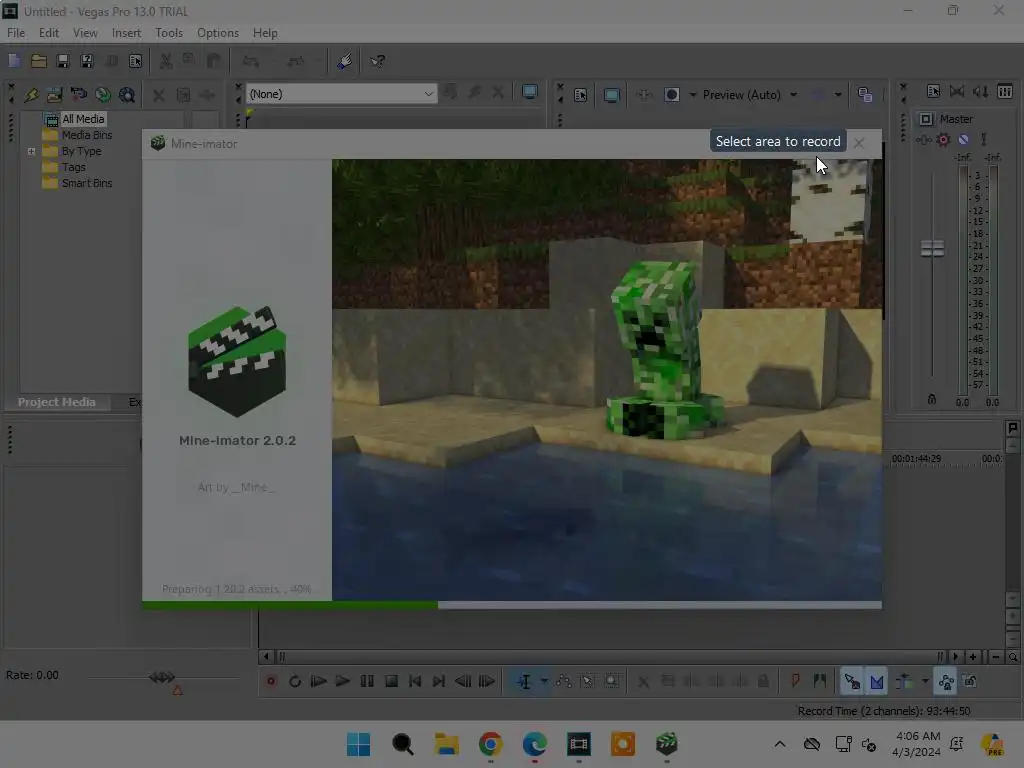Click Go to Start button in transport
This screenshot has height=768, width=1024.
point(415,681)
